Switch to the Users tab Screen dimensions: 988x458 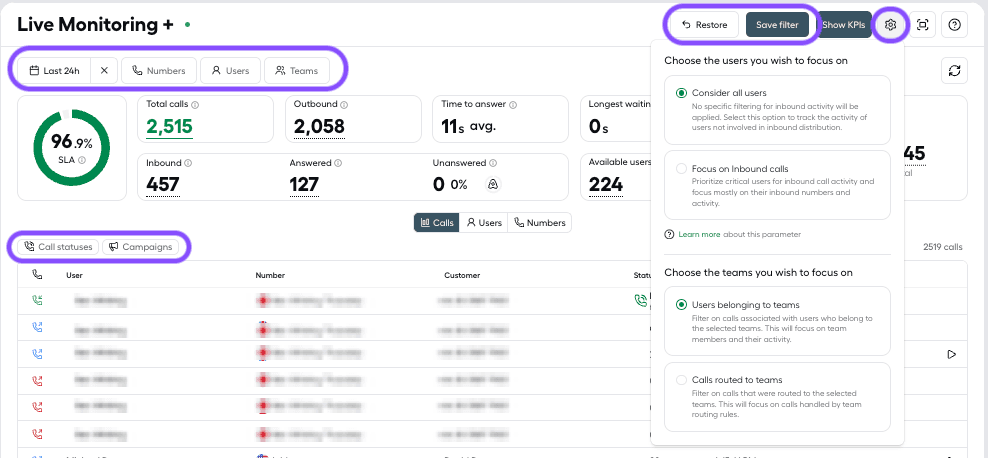(484, 222)
